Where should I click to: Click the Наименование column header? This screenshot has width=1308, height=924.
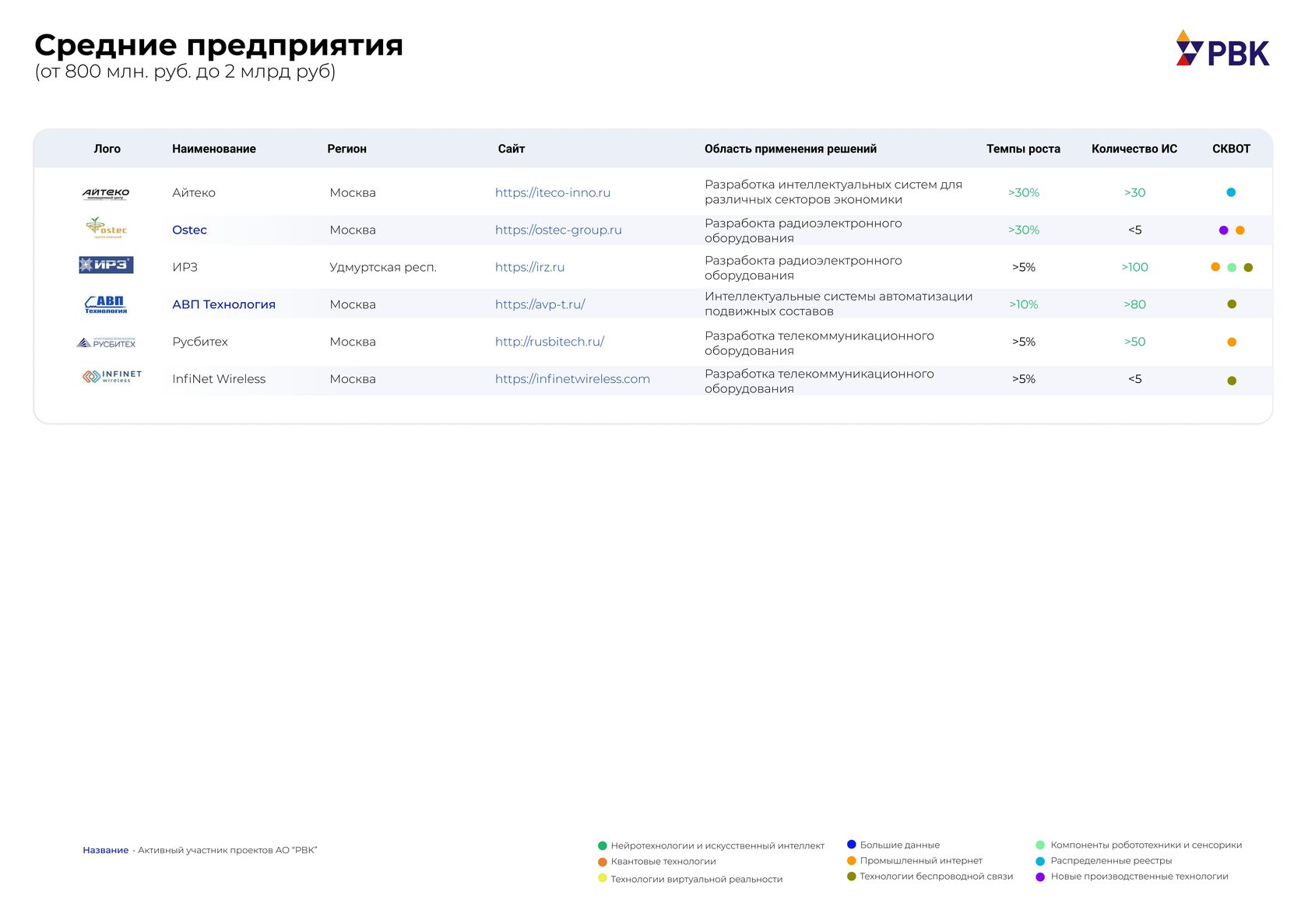pos(214,149)
